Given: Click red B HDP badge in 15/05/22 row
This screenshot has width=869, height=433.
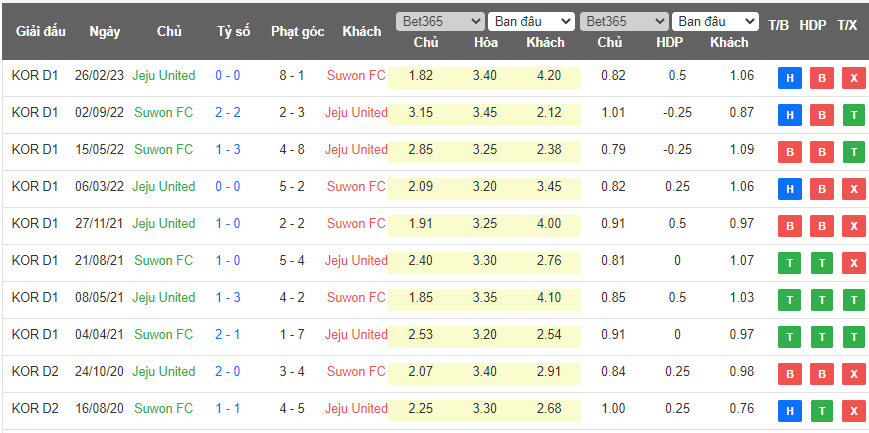Looking at the screenshot, I should pos(821,153).
